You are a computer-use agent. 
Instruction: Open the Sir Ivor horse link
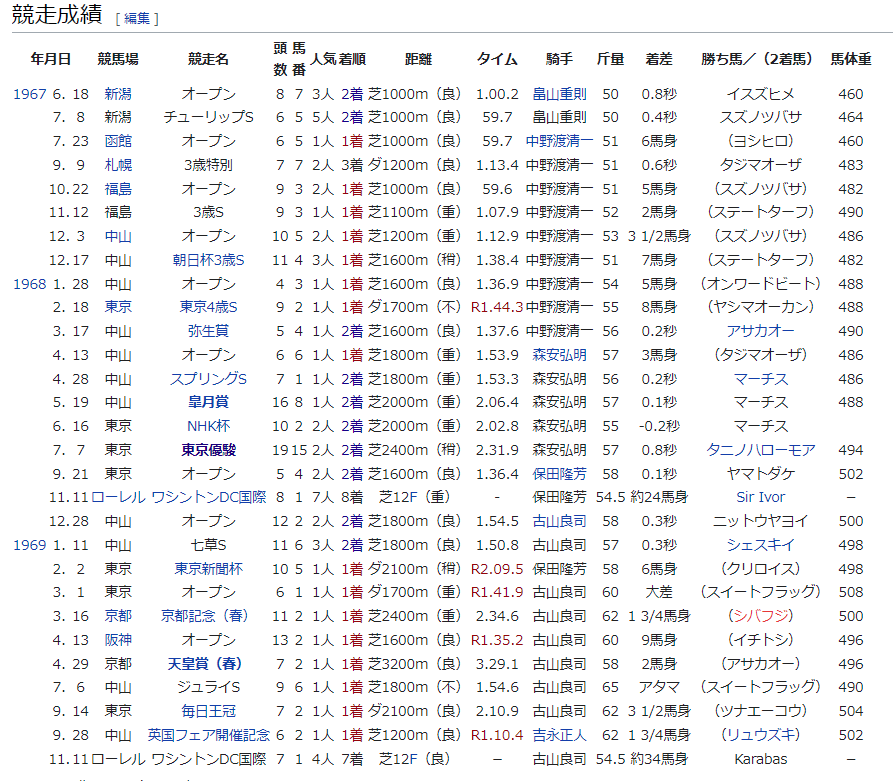(760, 497)
